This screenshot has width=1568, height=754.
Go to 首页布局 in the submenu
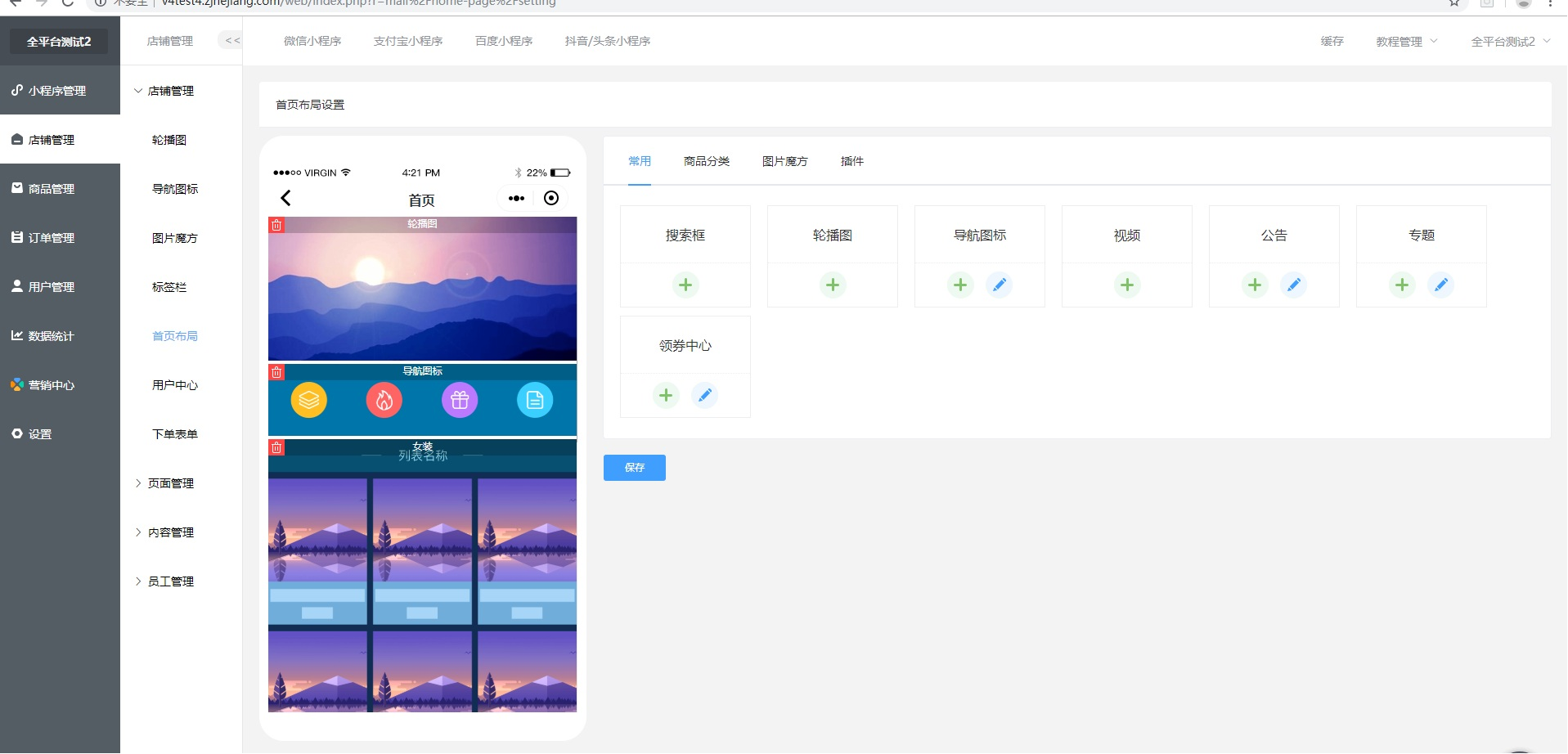click(175, 336)
